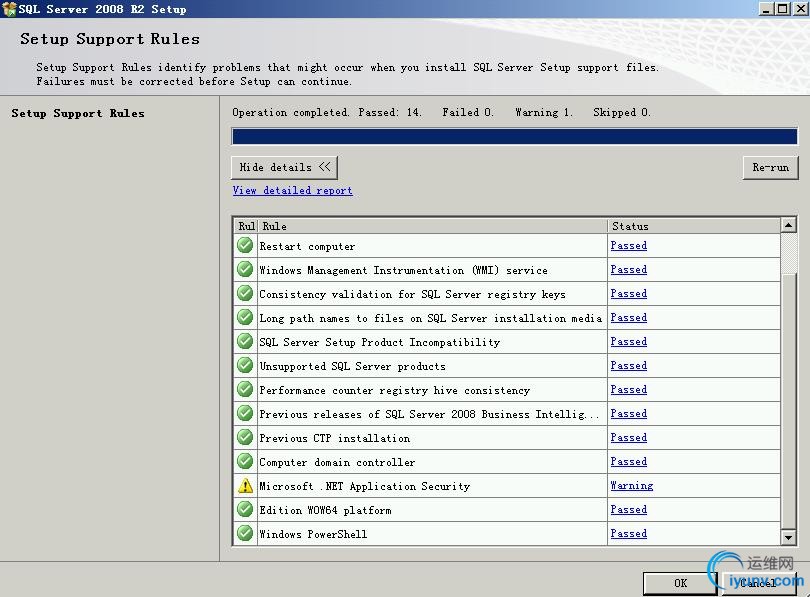810x597 pixels.
Task: Confirm with the OK button
Action: 680,583
